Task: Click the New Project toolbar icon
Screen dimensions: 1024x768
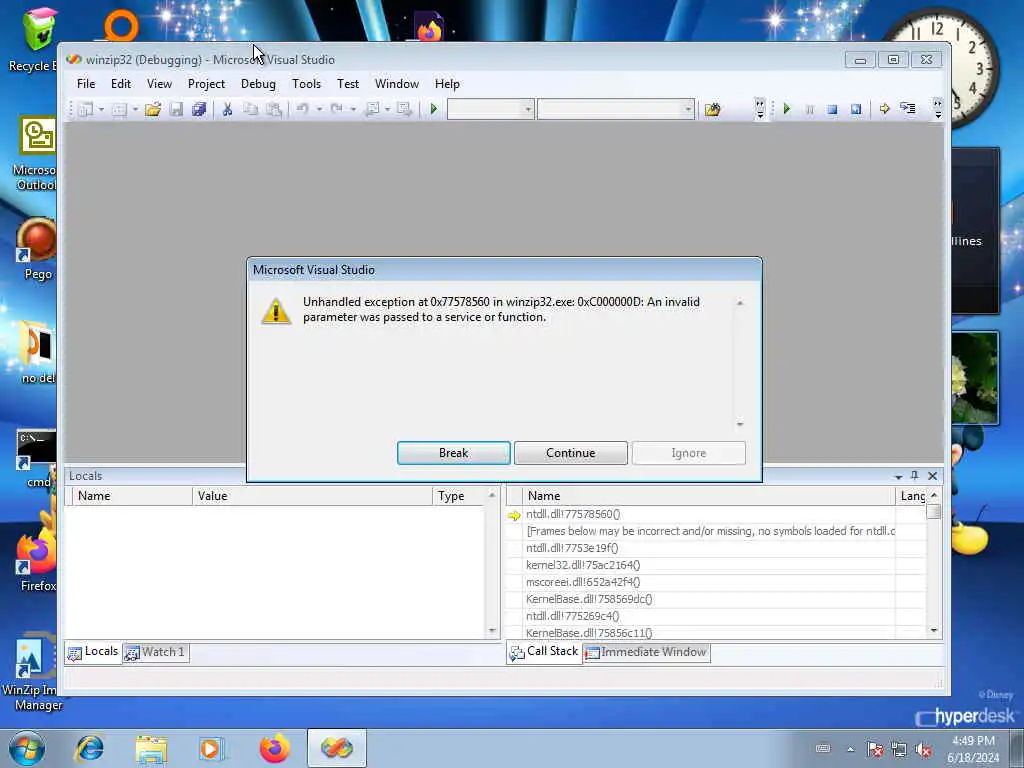Action: pos(86,109)
